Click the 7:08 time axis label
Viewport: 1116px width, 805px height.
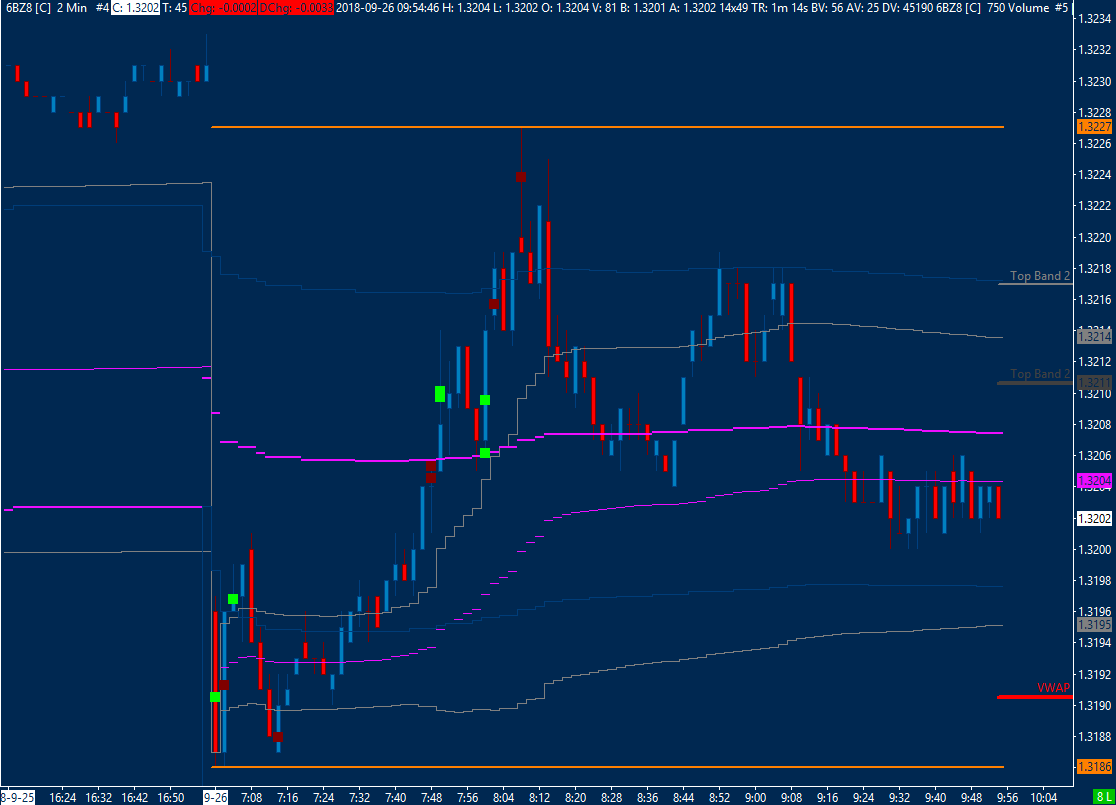[252, 797]
